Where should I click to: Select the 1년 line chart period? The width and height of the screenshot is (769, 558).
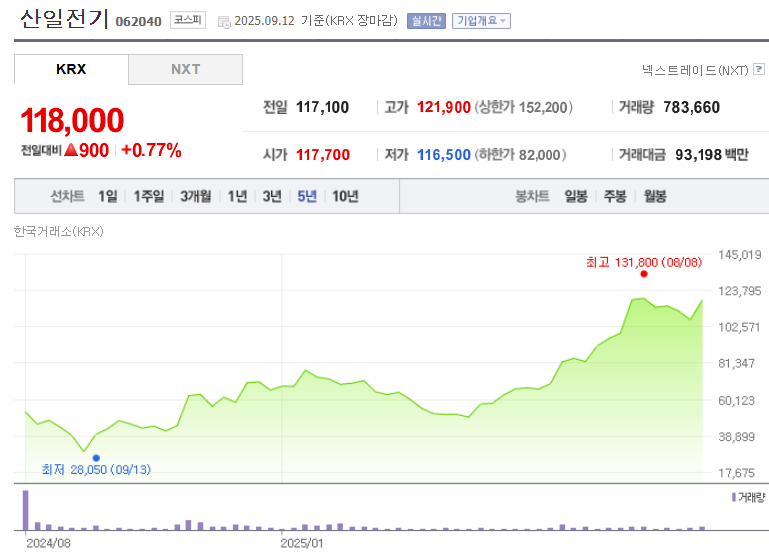point(237,196)
